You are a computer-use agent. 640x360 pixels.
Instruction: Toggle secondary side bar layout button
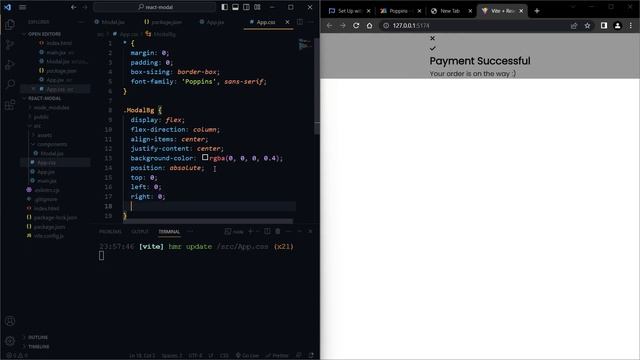pos(247,7)
